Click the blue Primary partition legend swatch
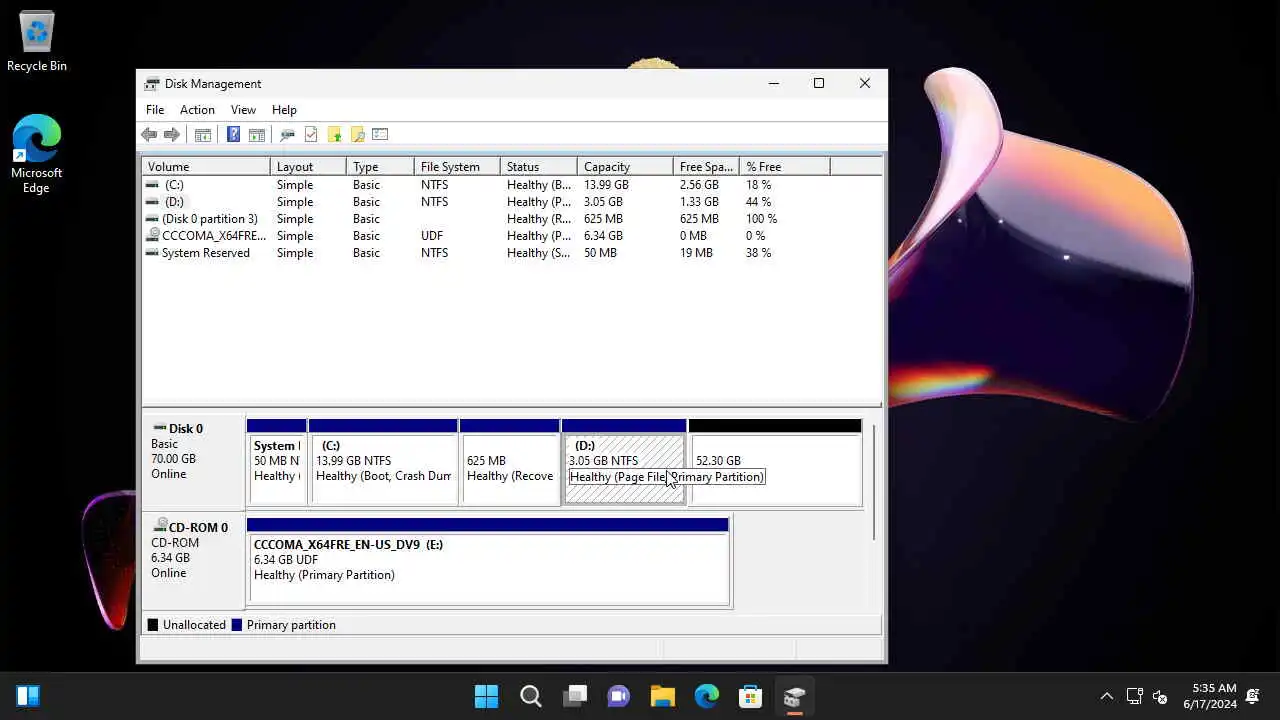1280x720 pixels. pos(237,625)
